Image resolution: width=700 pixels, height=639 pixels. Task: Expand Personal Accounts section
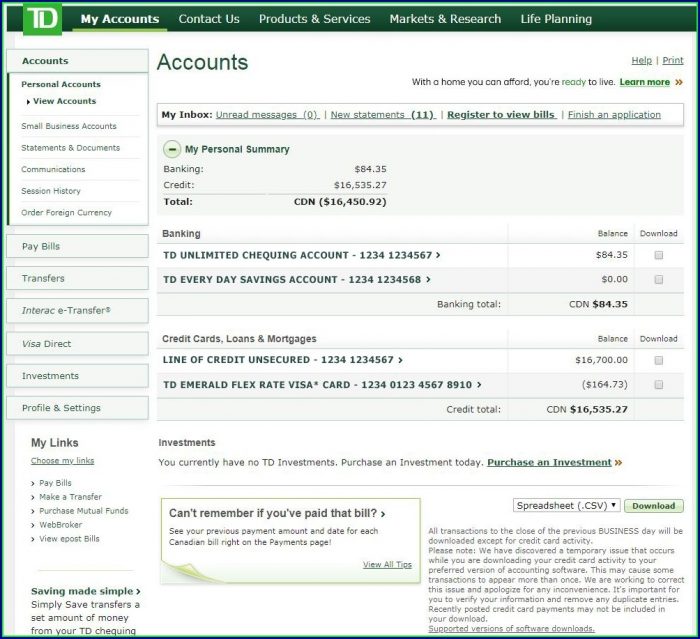(x=61, y=84)
